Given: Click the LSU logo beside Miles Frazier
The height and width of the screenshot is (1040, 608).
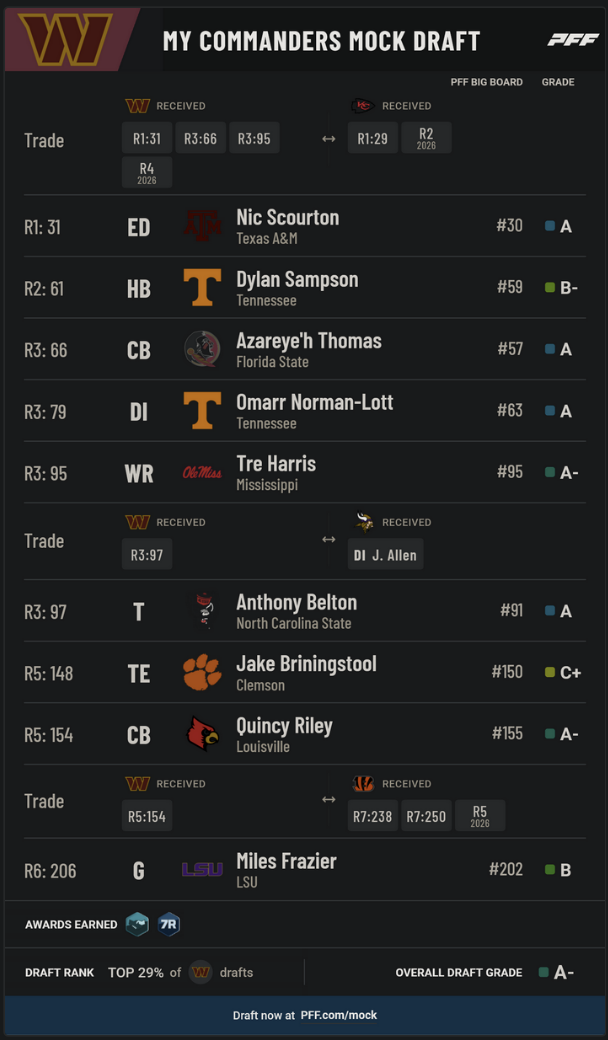Looking at the screenshot, I should [x=202, y=870].
